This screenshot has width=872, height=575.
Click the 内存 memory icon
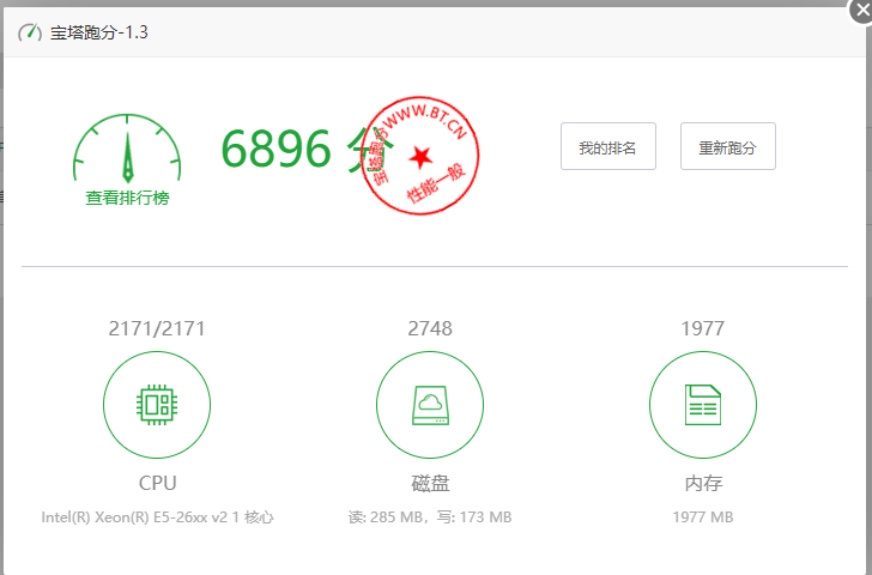coord(703,404)
